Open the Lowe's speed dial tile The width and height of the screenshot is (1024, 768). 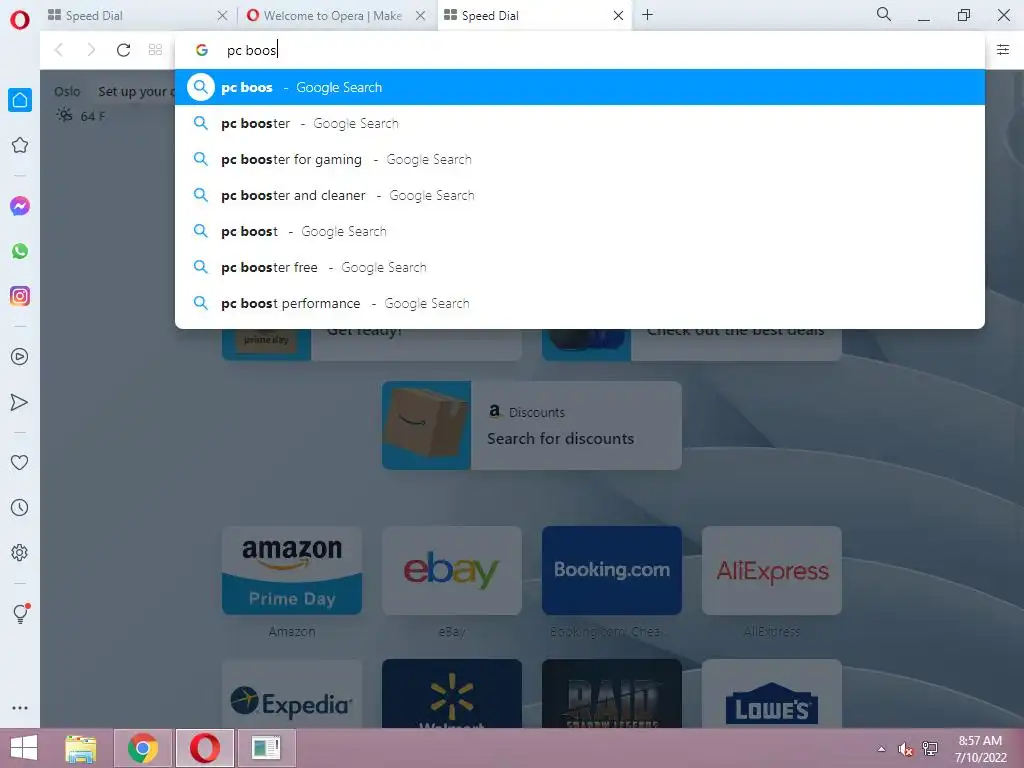(772, 694)
